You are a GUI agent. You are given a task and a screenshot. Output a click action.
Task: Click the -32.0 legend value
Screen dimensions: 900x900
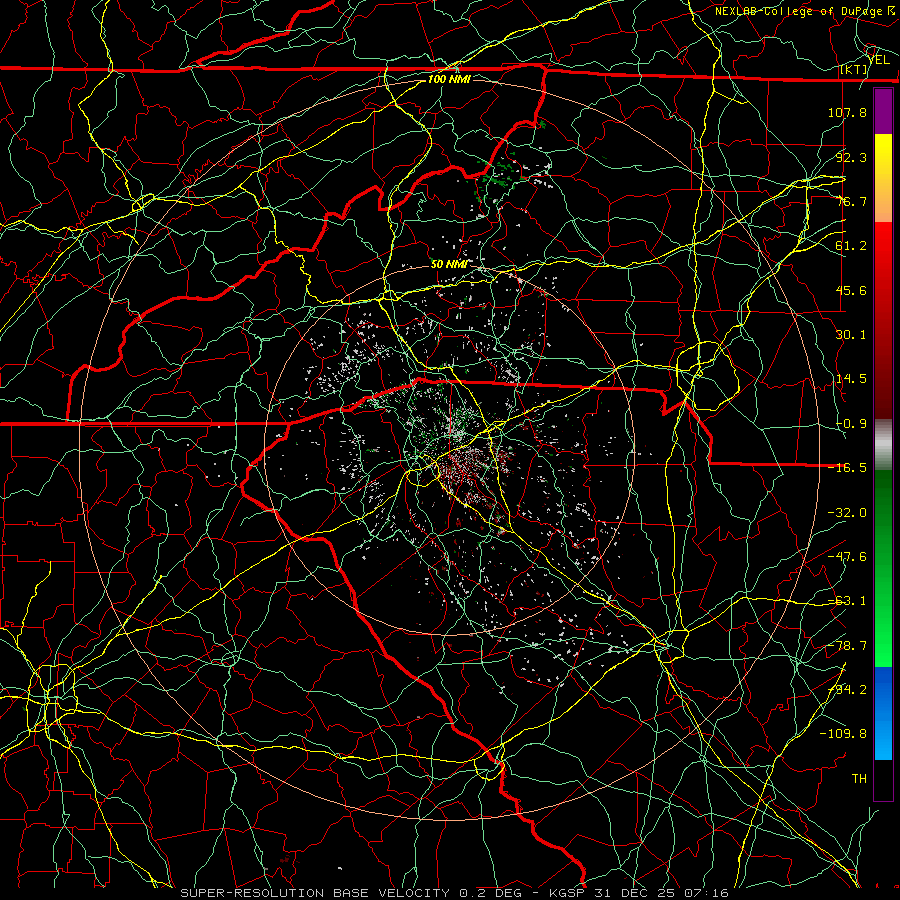coord(847,513)
